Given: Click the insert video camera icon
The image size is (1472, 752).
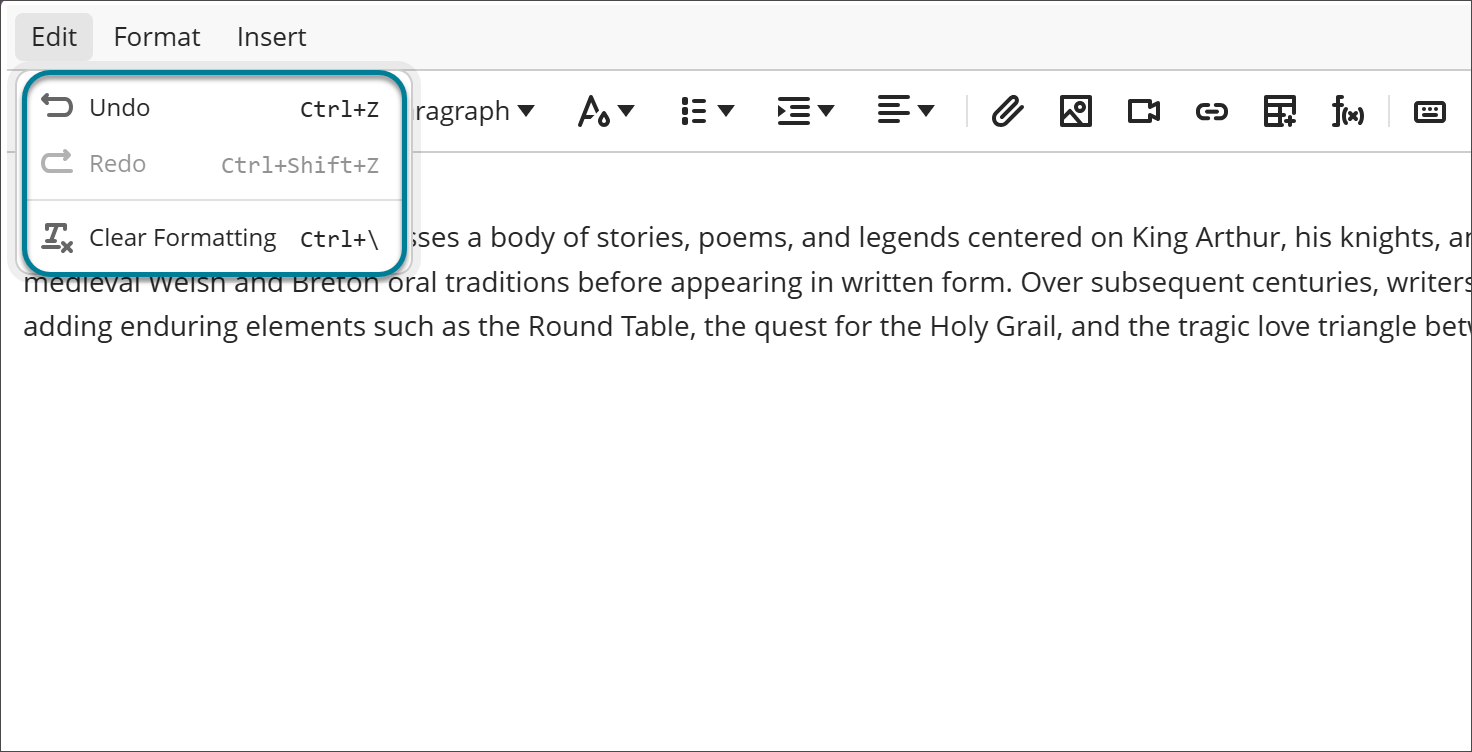Looking at the screenshot, I should pyautogui.click(x=1144, y=111).
